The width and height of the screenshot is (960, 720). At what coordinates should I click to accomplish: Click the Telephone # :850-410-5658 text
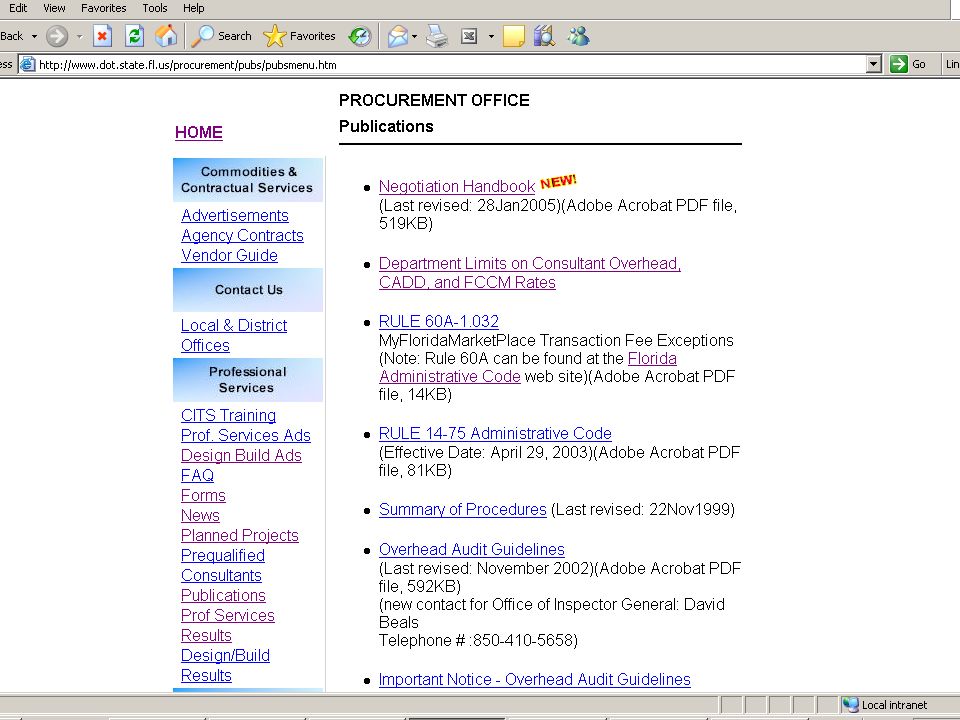tap(478, 640)
